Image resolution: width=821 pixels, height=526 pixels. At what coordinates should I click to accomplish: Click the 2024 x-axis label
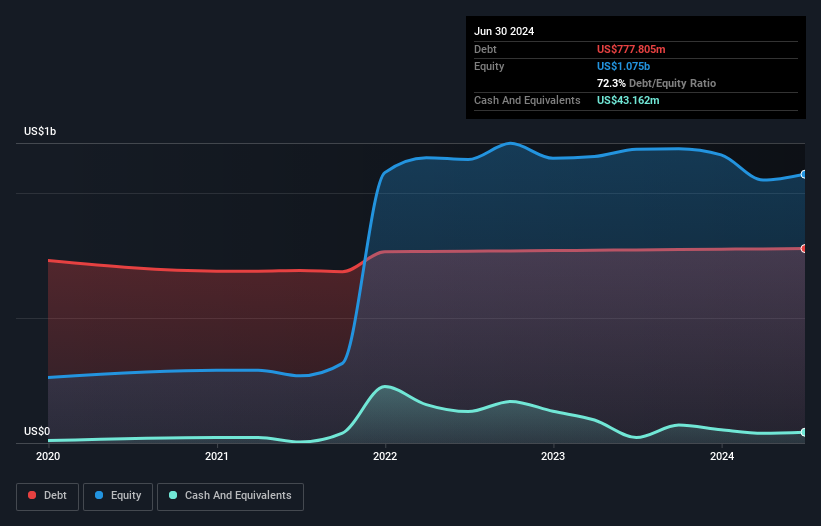(722, 456)
